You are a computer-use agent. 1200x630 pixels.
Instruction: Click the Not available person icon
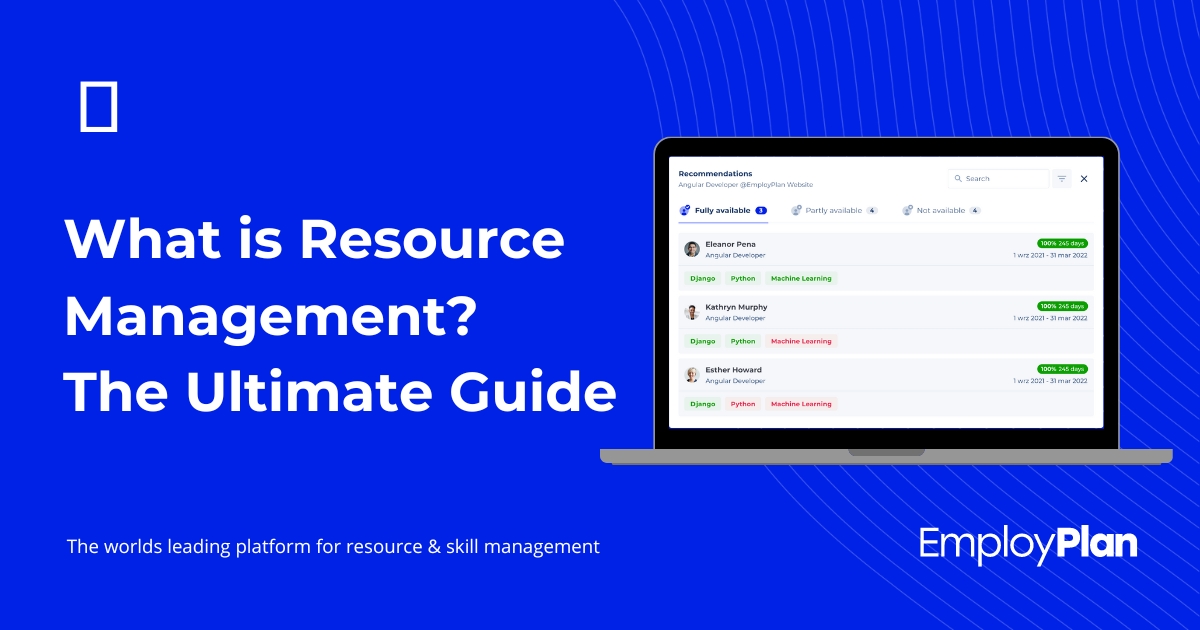[x=907, y=210]
